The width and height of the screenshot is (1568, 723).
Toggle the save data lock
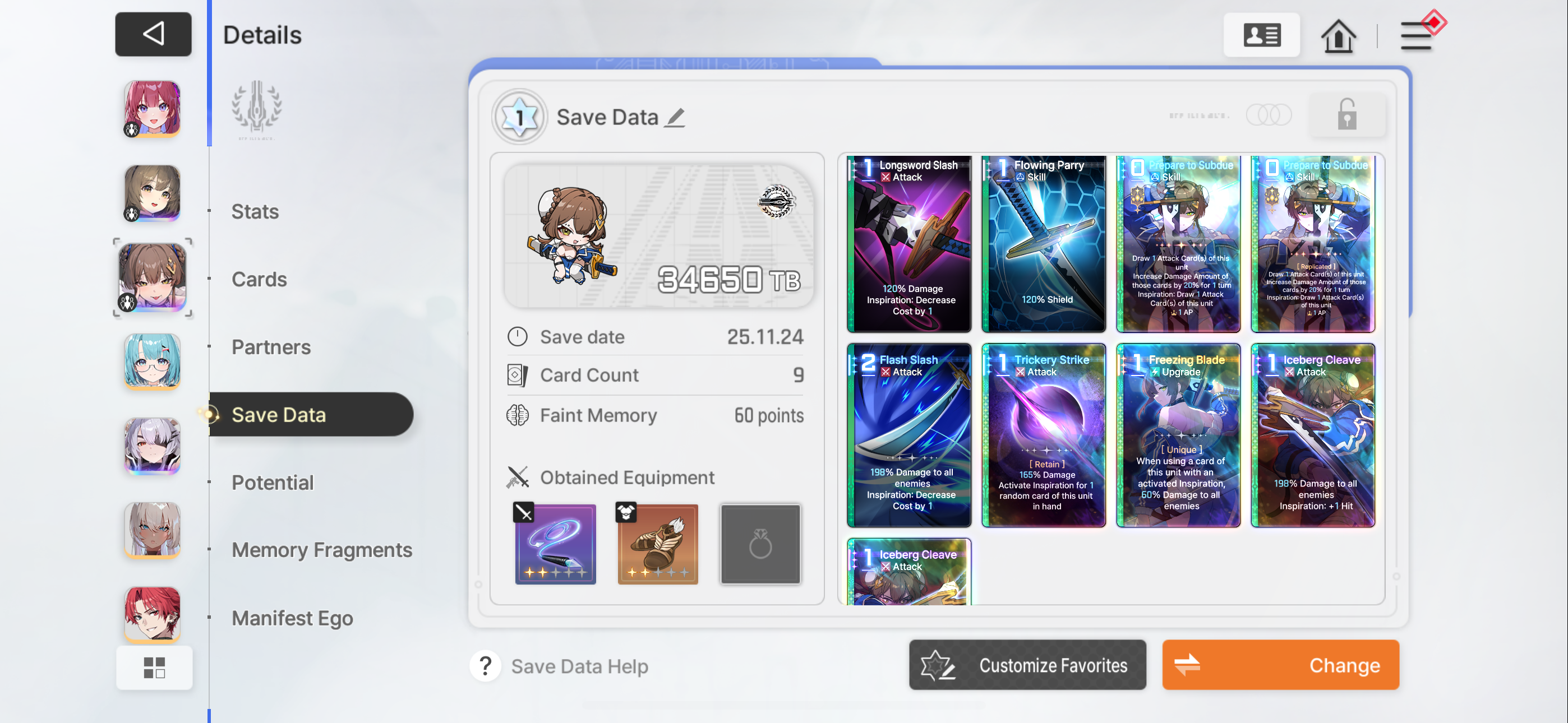1346,115
